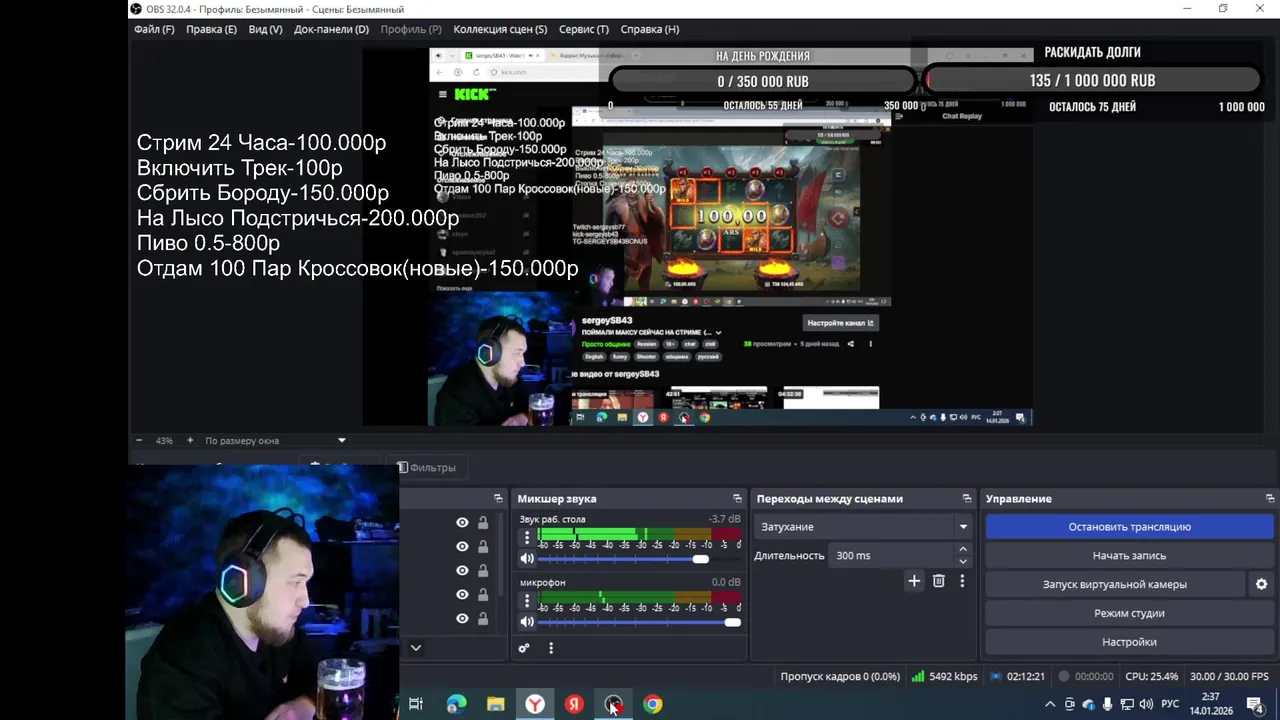Undock the 'Переходы между сценами' panel

pos(967,498)
